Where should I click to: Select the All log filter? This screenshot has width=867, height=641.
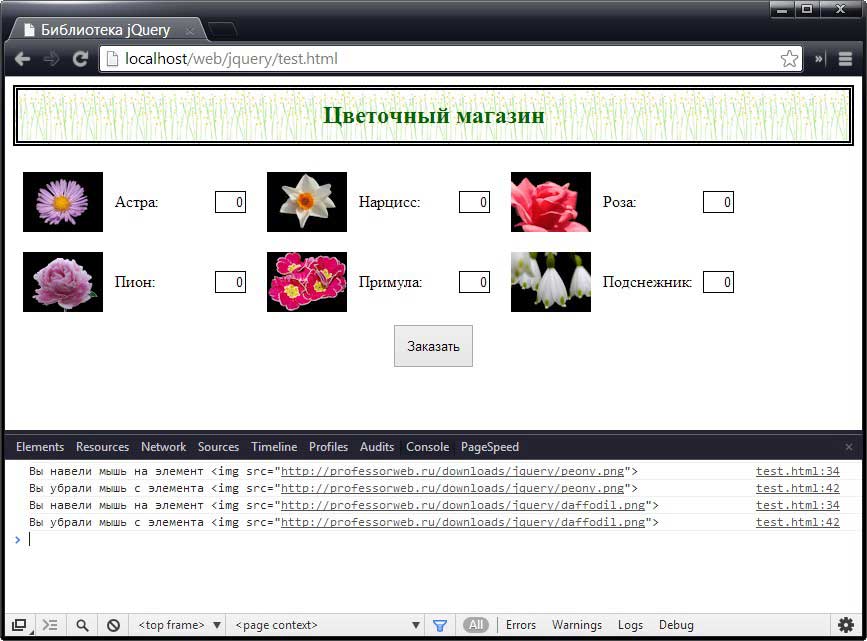point(476,626)
